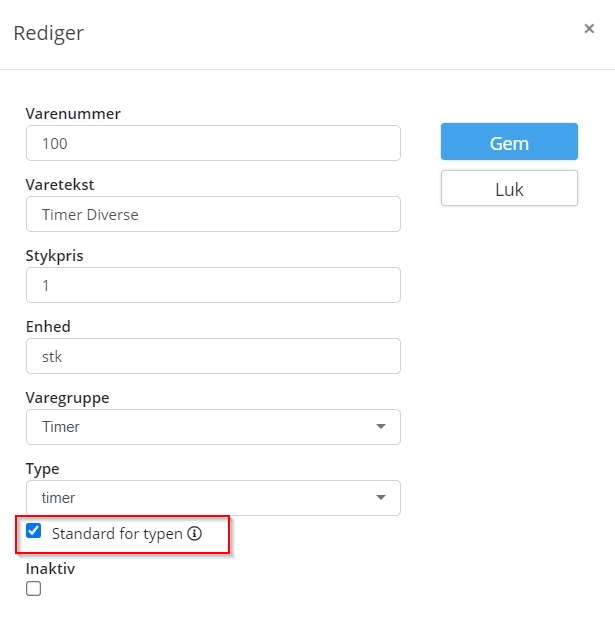The image size is (615, 633).
Task: Click the Luk button to close
Action: (509, 188)
